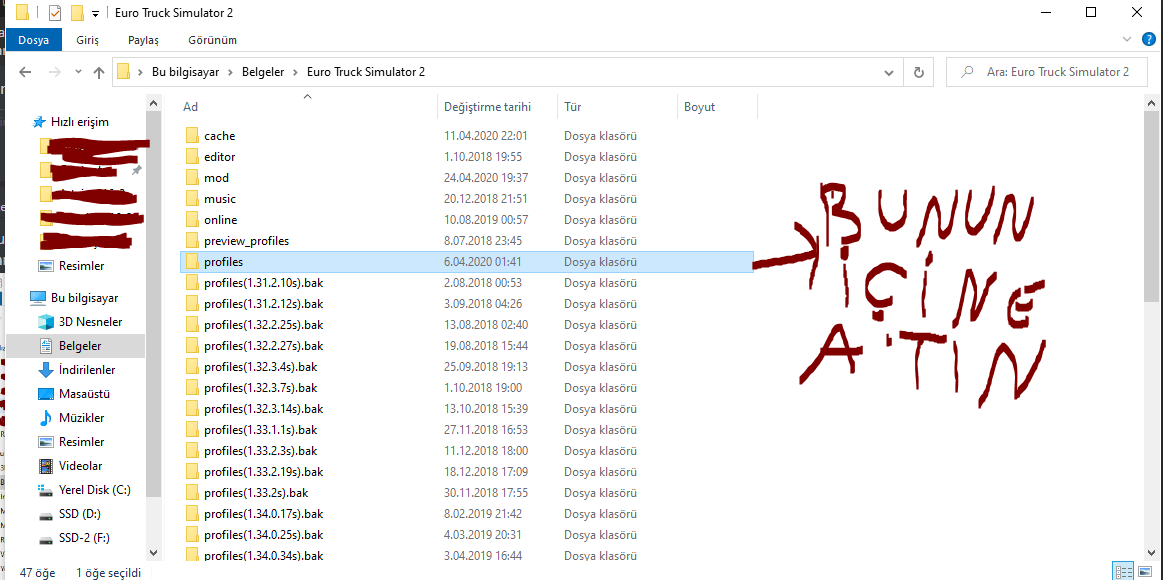1163x580 pixels.
Task: Select the mod folder icon
Action: (192, 178)
